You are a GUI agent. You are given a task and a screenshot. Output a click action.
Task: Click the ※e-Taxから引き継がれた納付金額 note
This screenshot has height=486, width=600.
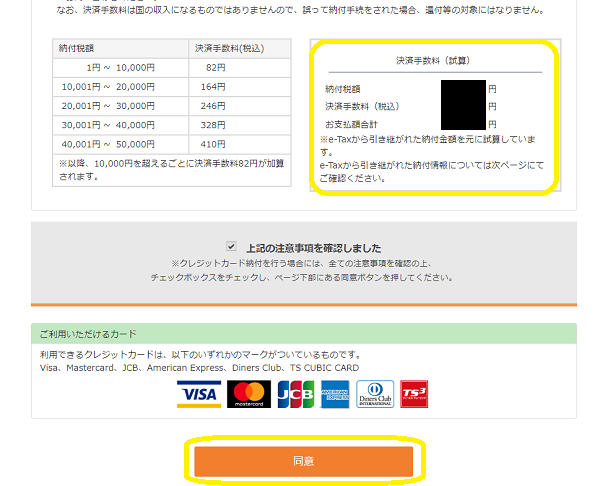[x=428, y=145]
